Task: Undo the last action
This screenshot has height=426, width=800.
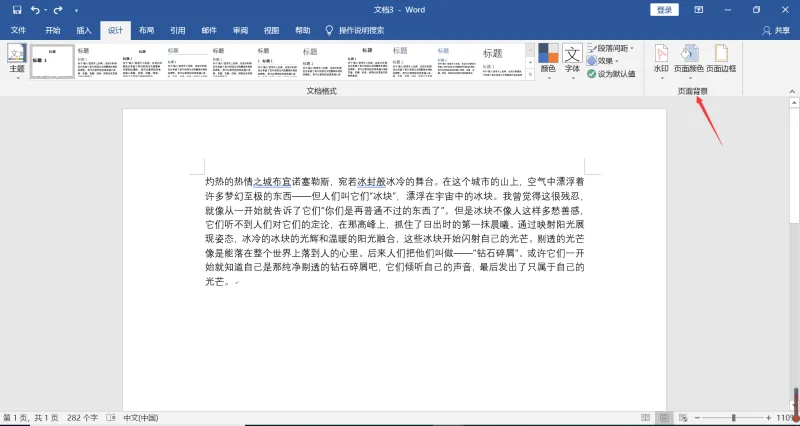Action: tap(35, 10)
